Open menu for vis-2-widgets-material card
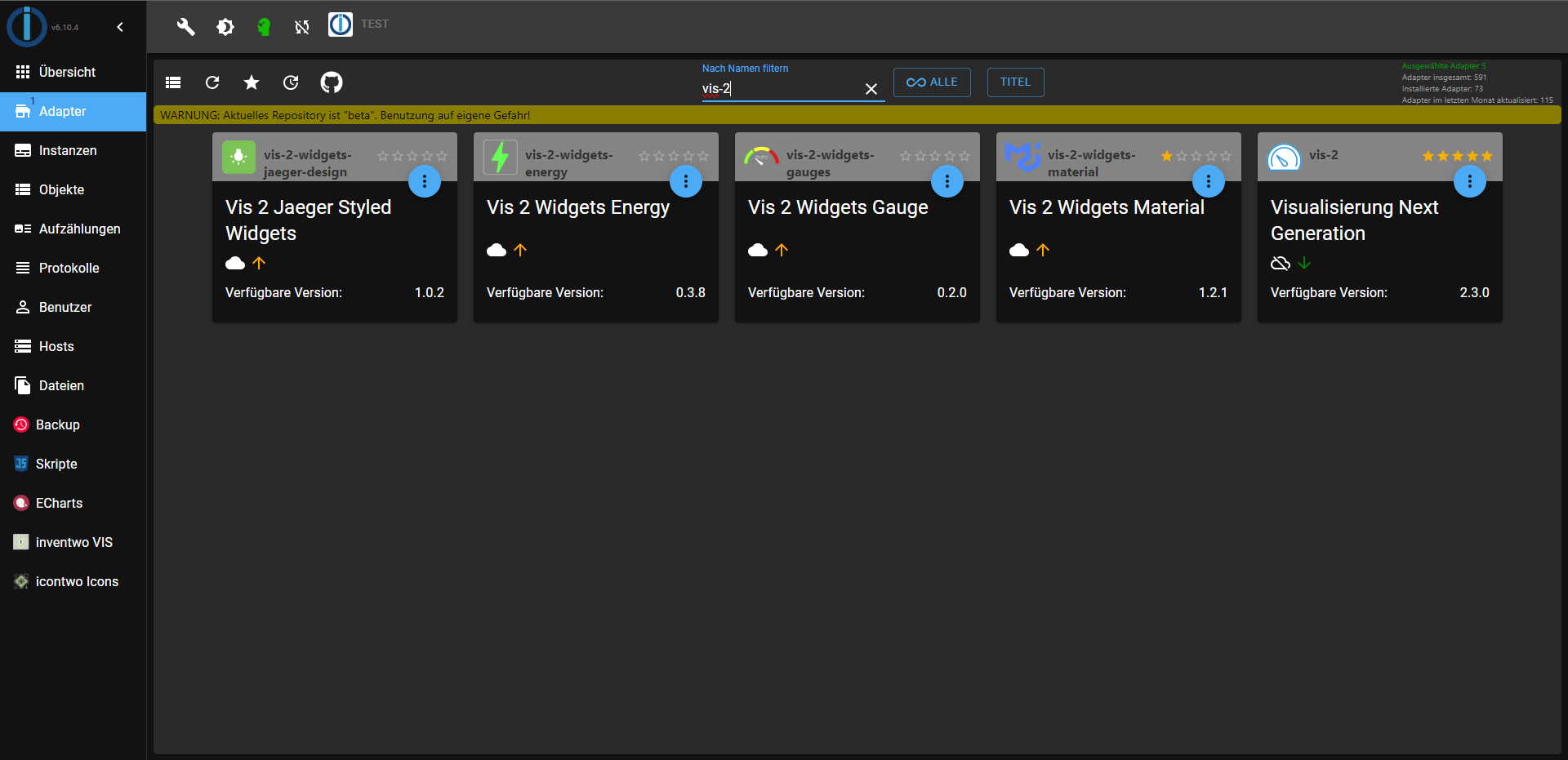This screenshot has height=760, width=1568. (x=1209, y=181)
